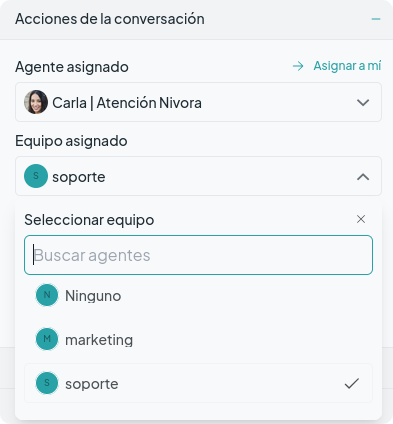Image resolution: width=393 pixels, height=424 pixels.
Task: Click the S avatar icon in soporte list row
Action: 47,383
